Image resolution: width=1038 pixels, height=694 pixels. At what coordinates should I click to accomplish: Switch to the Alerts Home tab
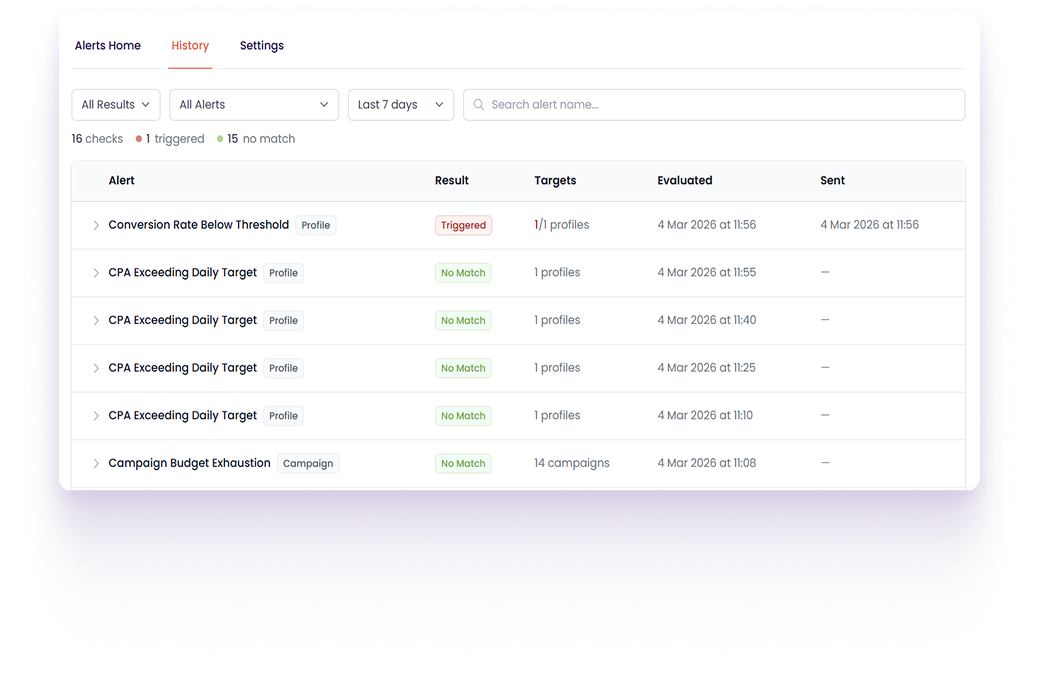(108, 46)
